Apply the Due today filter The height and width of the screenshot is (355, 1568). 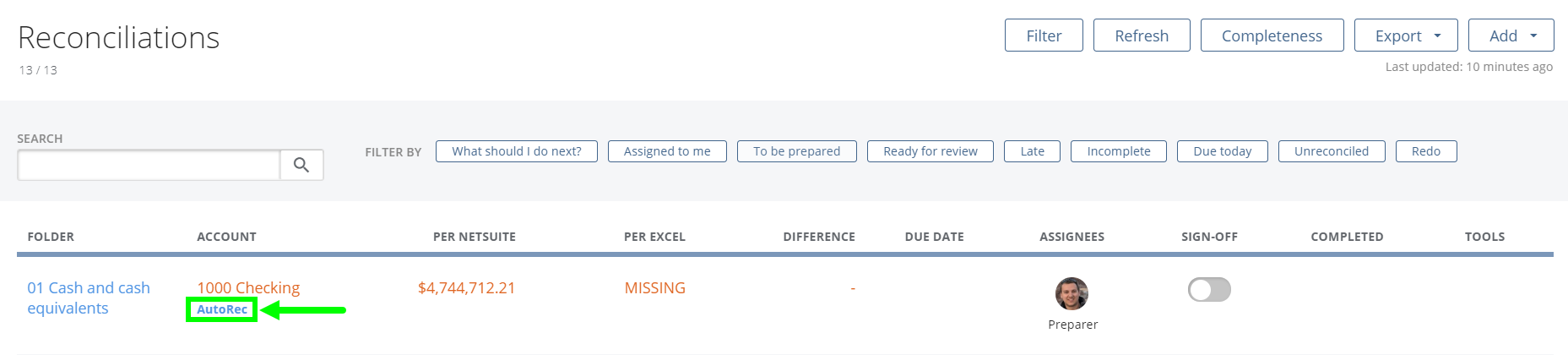[1222, 151]
